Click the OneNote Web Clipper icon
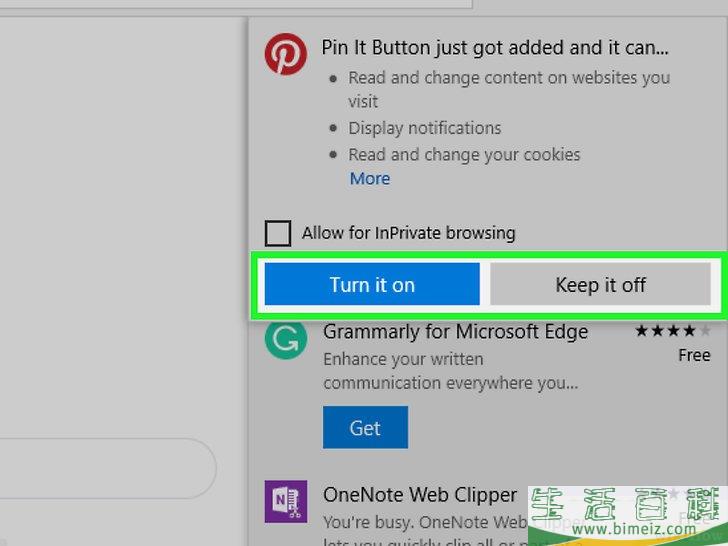 [286, 501]
